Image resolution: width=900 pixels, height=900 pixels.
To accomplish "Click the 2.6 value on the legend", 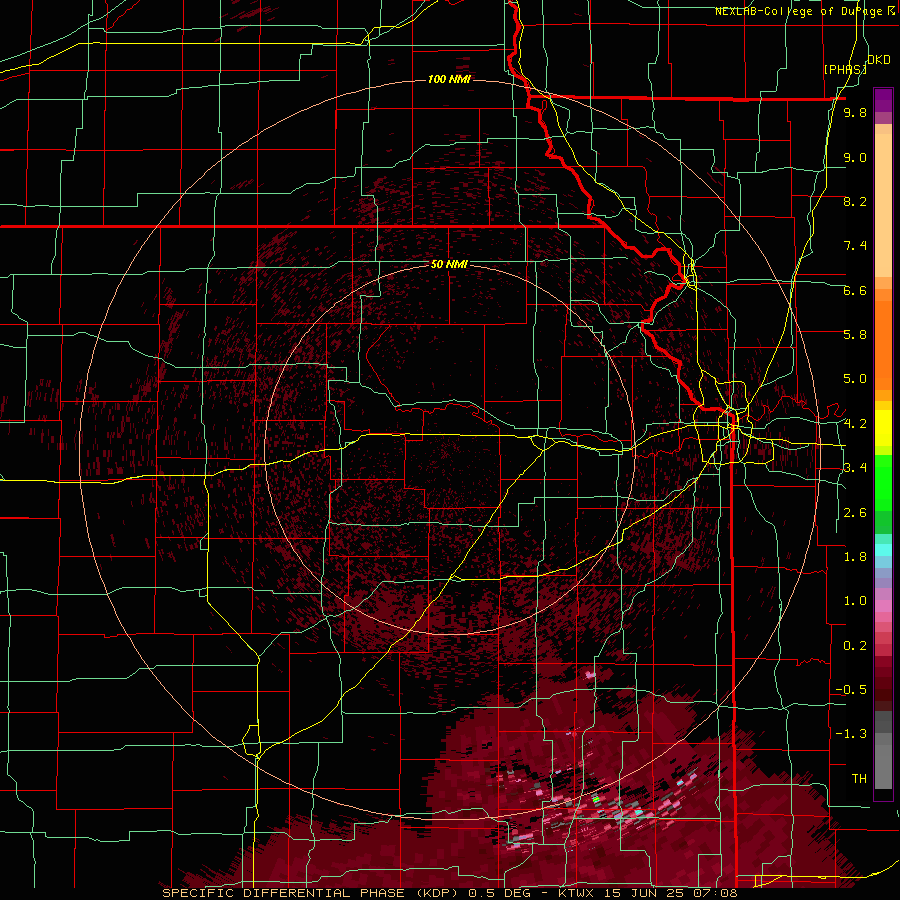I will (855, 513).
